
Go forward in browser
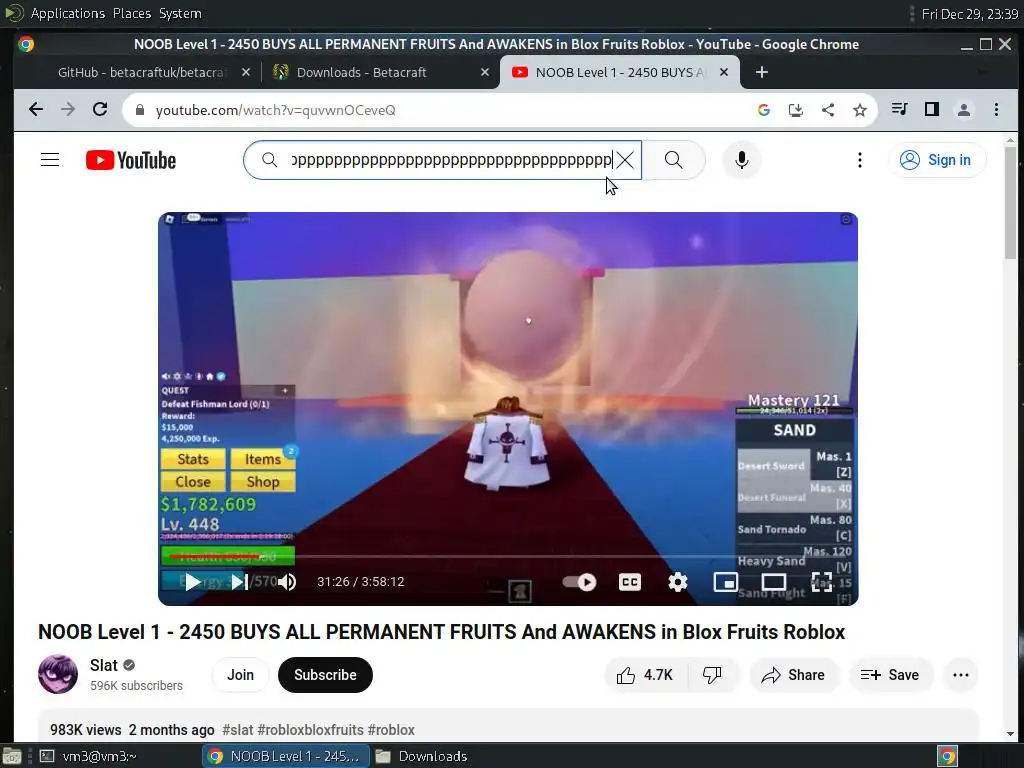tap(68, 110)
